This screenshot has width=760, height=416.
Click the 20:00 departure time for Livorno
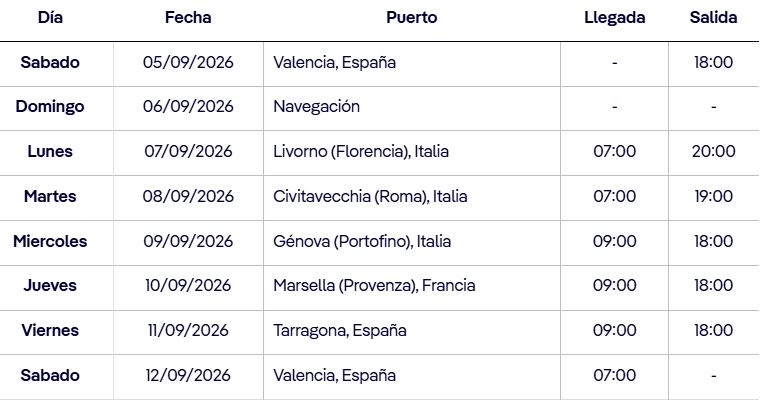pyautogui.click(x=713, y=151)
